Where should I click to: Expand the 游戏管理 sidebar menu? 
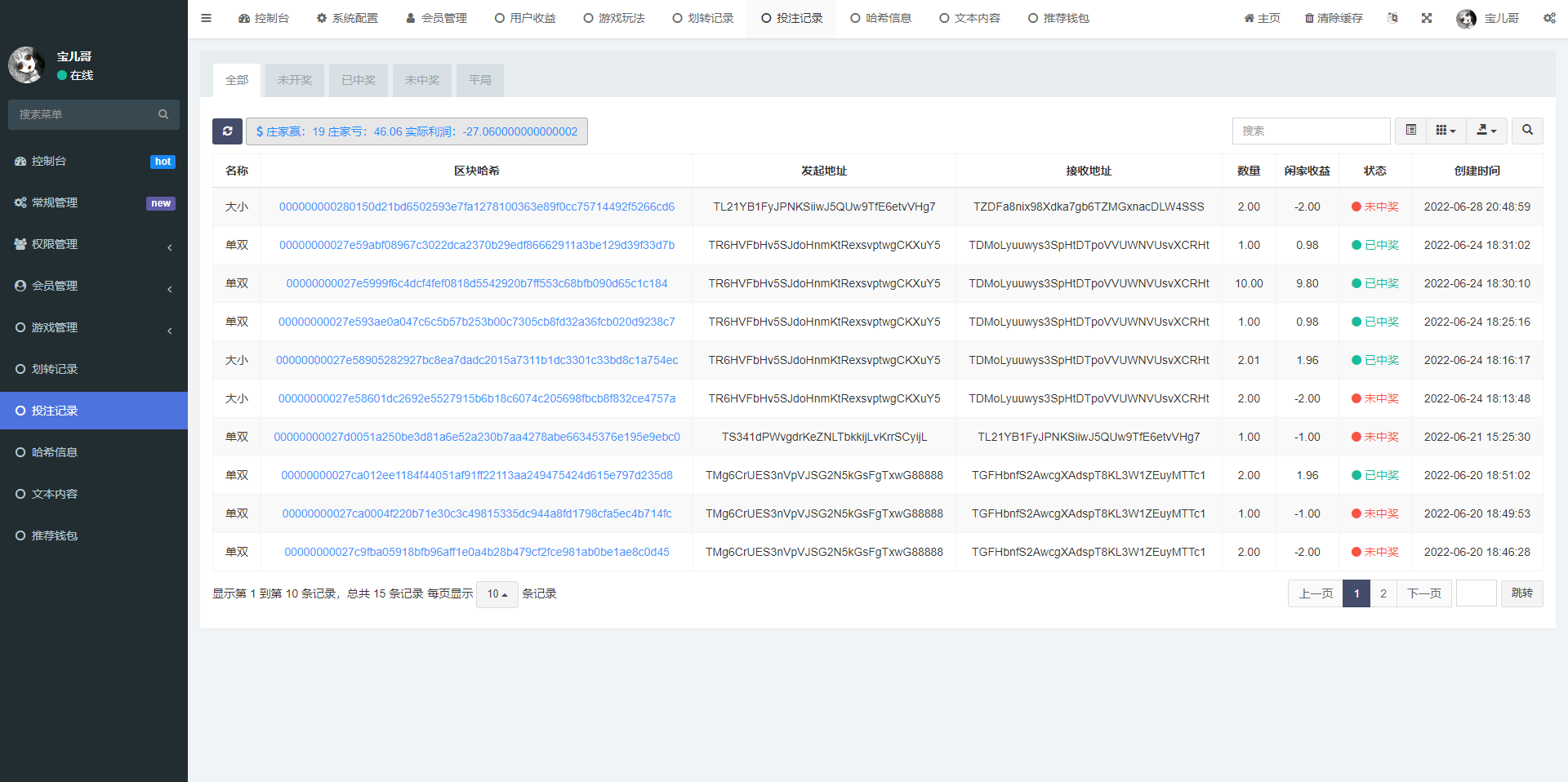[x=94, y=327]
